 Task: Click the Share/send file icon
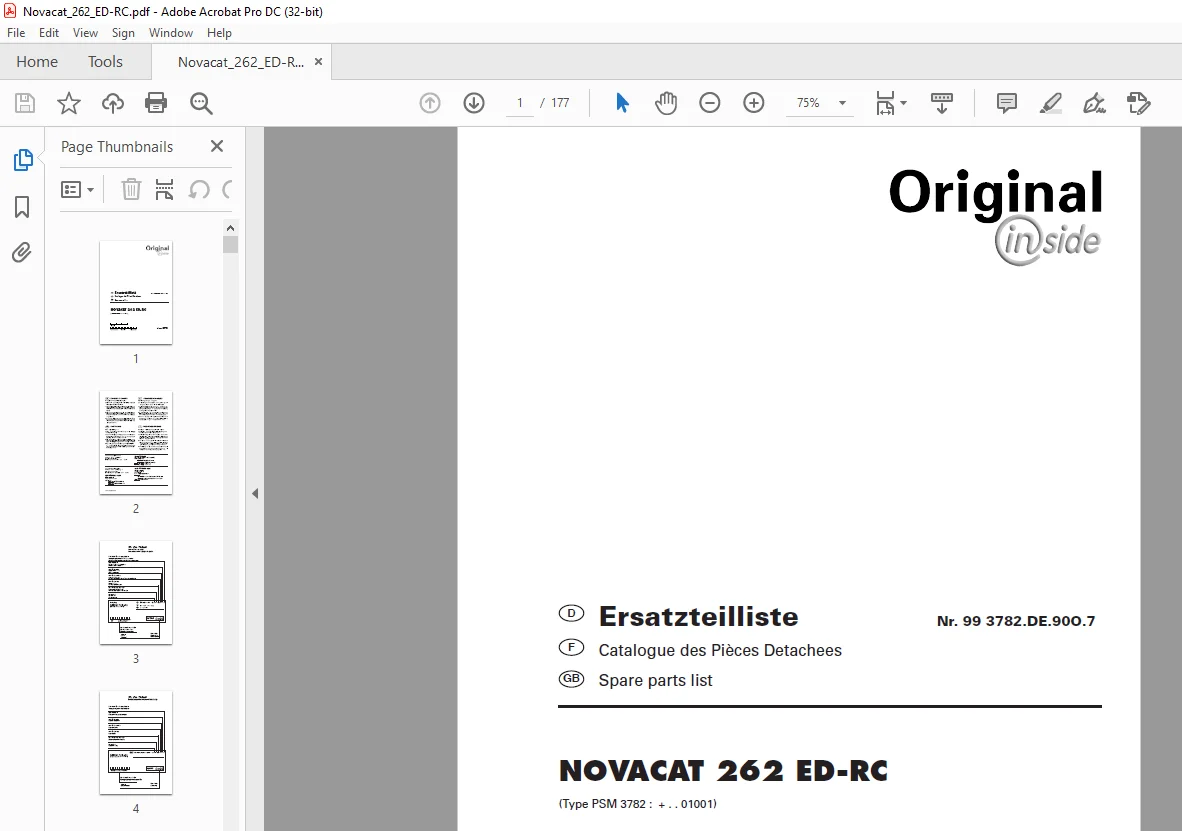[1138, 103]
